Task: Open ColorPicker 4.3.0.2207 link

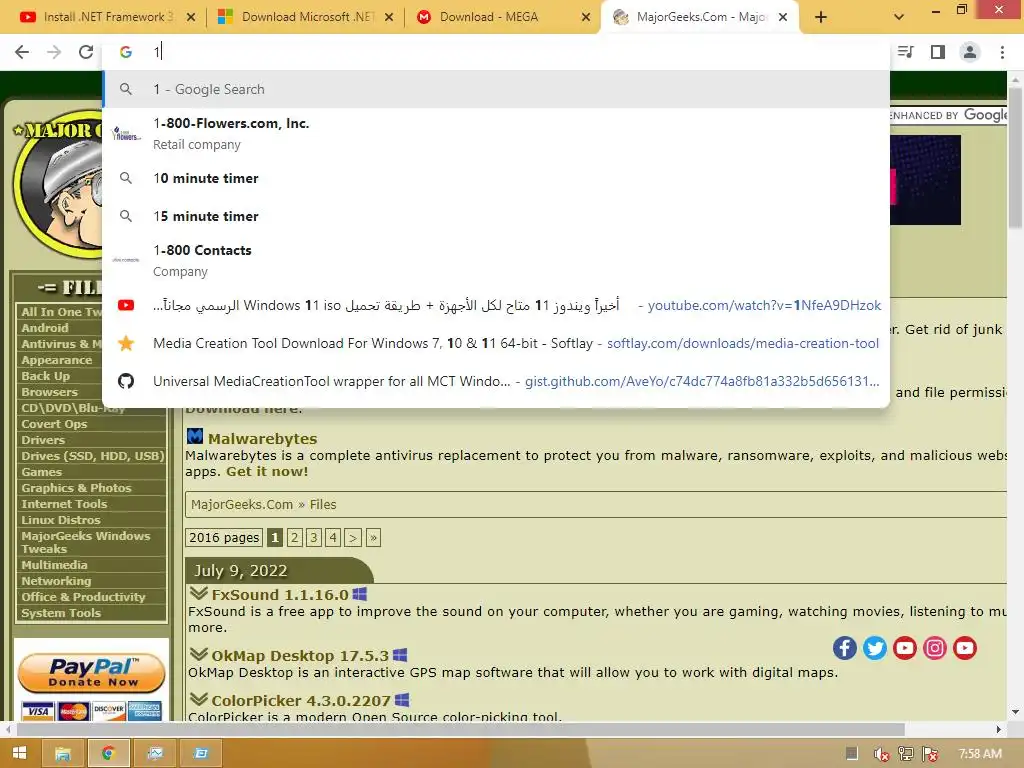Action: point(300,701)
